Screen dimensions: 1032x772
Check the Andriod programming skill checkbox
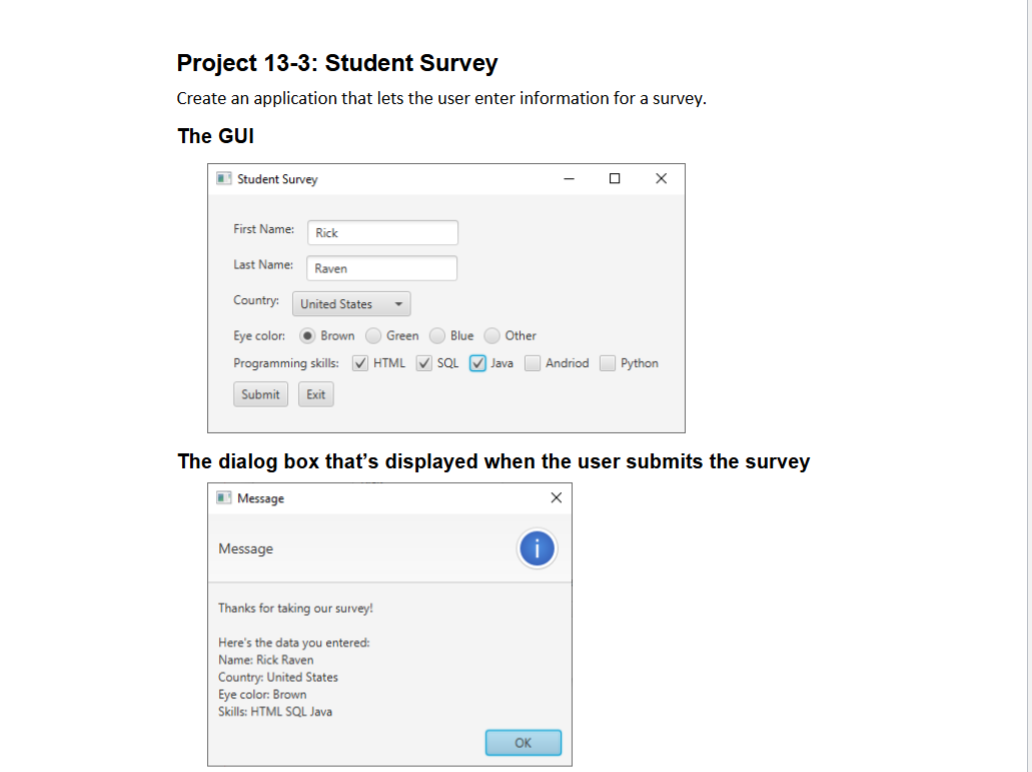click(531, 363)
